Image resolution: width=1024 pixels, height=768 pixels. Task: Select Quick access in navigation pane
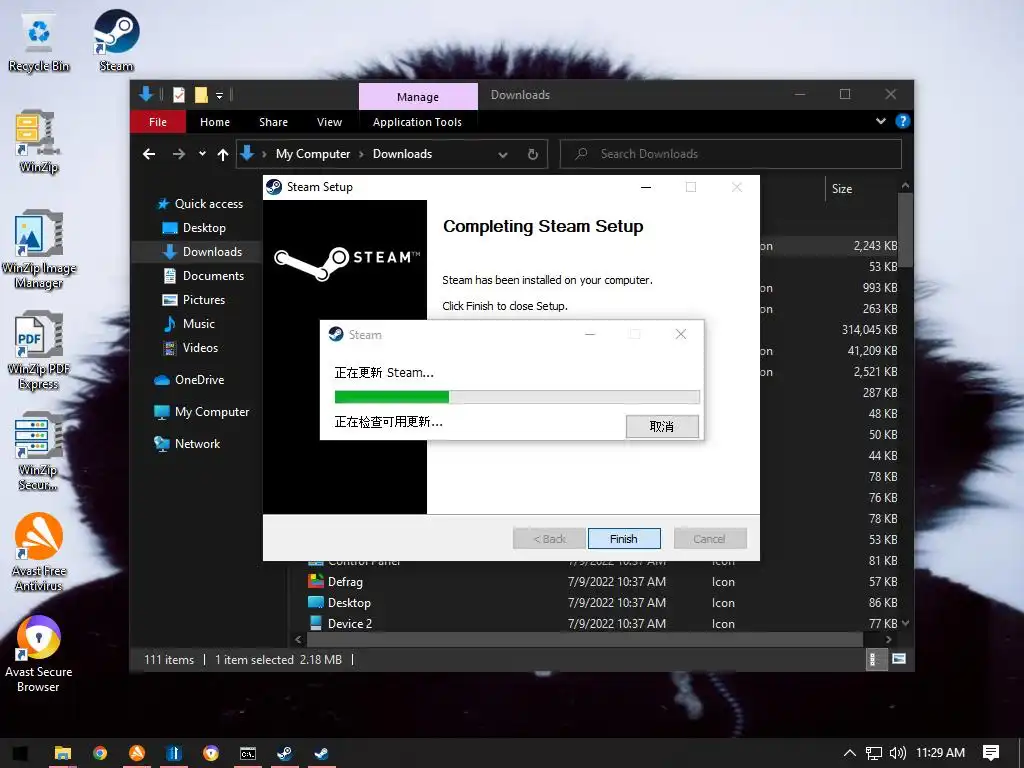pos(200,204)
